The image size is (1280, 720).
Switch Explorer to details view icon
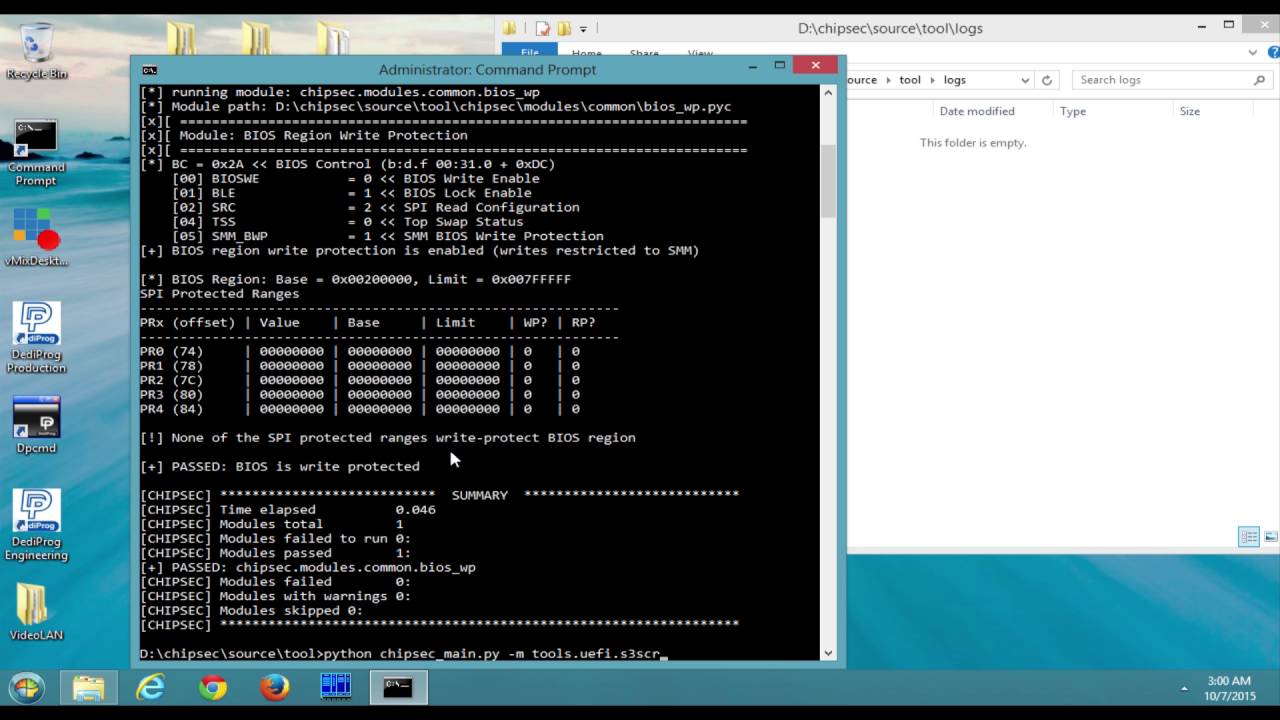[1249, 537]
